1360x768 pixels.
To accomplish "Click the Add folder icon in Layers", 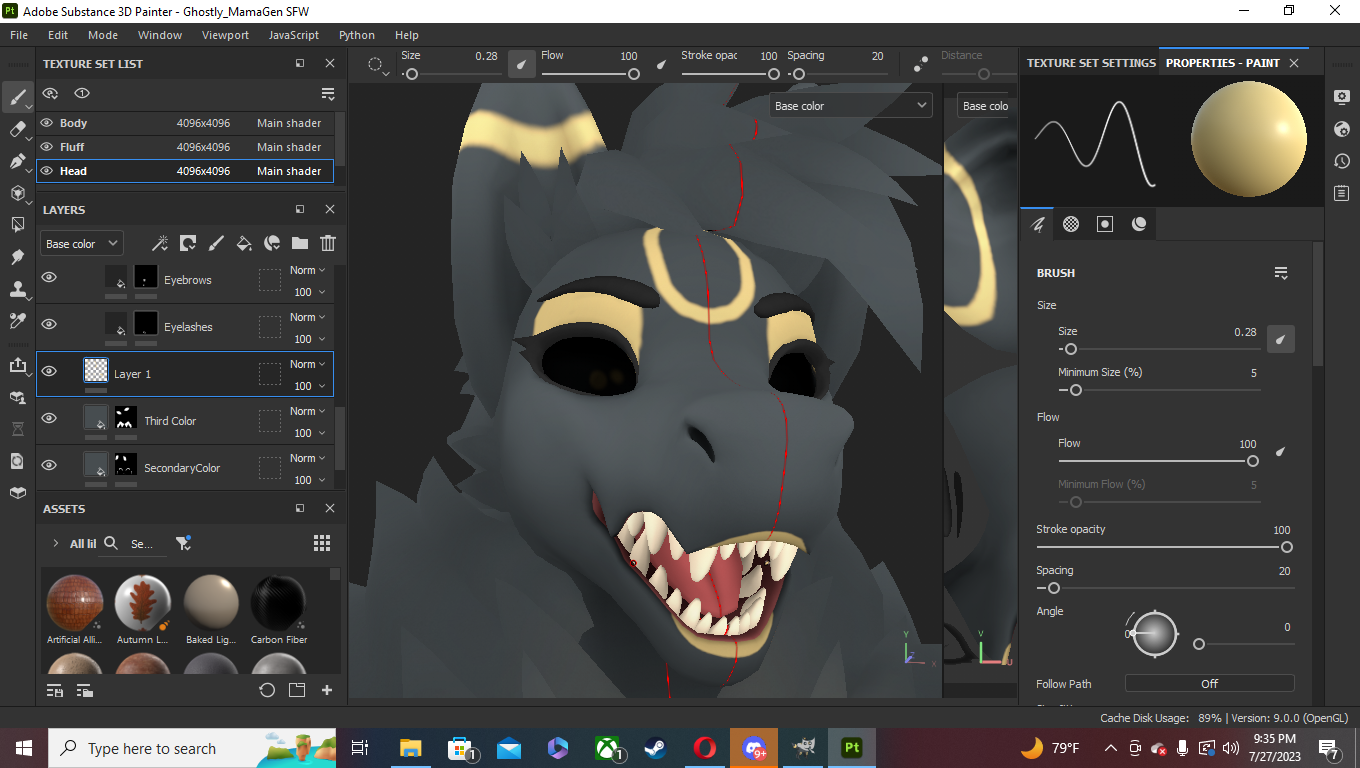I will (x=299, y=243).
